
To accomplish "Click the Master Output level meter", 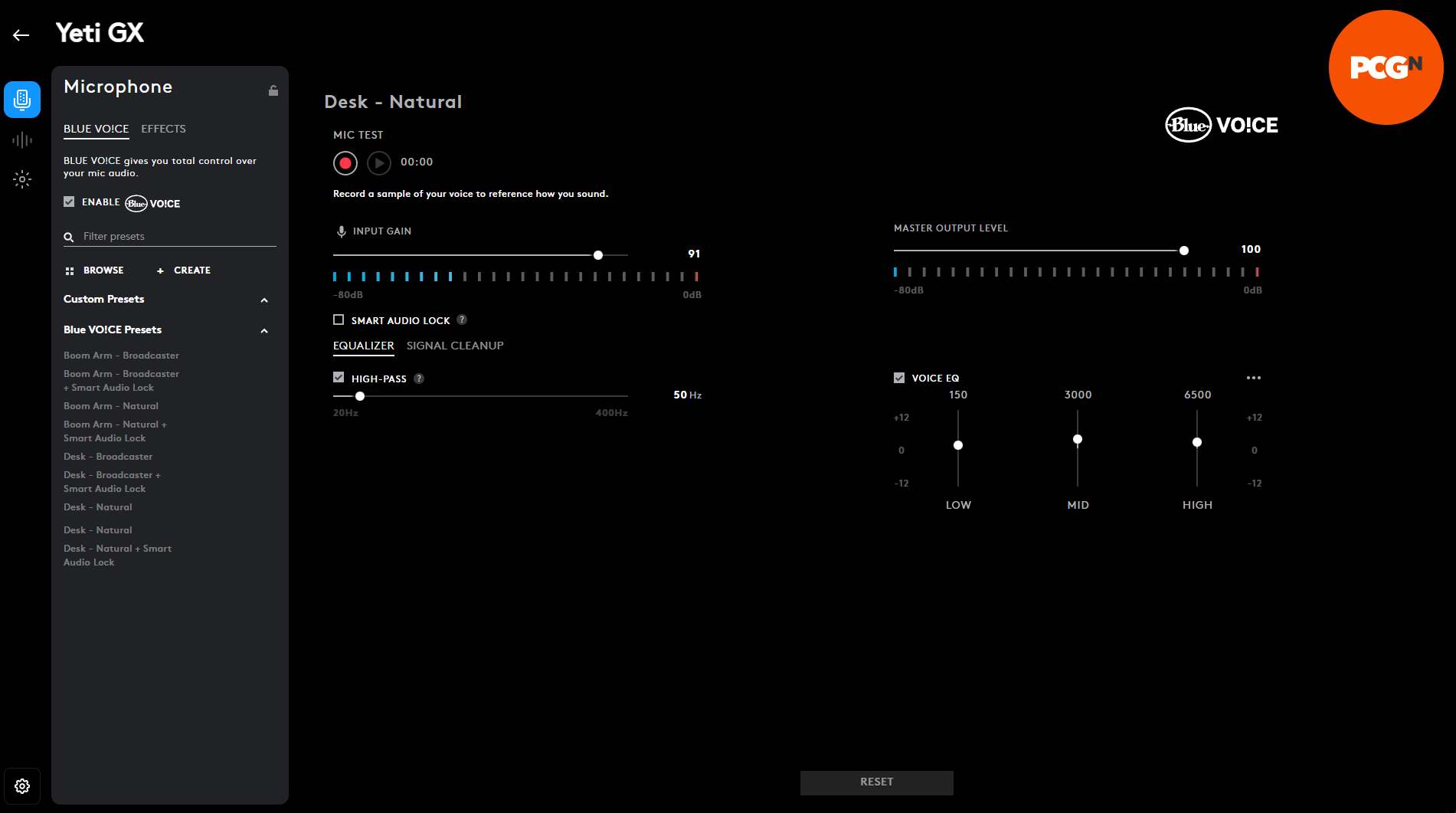I will (x=1076, y=272).
